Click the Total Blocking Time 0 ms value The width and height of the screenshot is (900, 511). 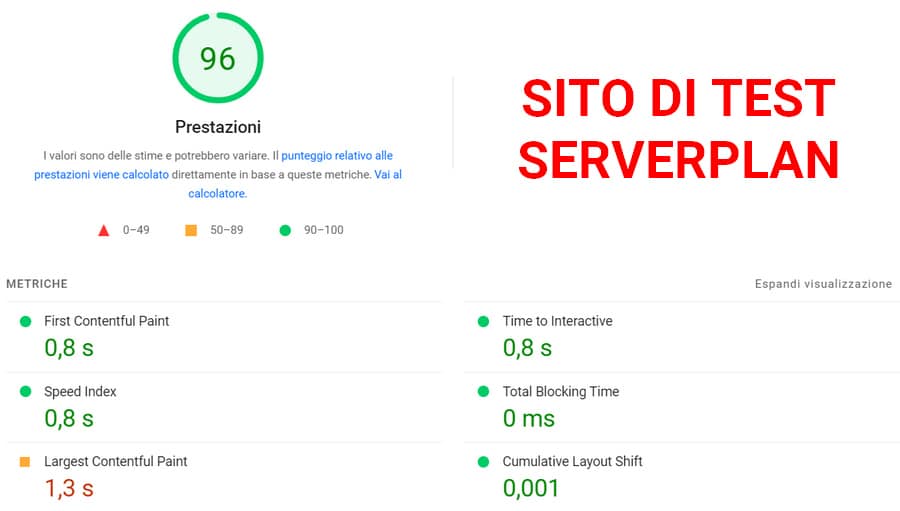[528, 418]
